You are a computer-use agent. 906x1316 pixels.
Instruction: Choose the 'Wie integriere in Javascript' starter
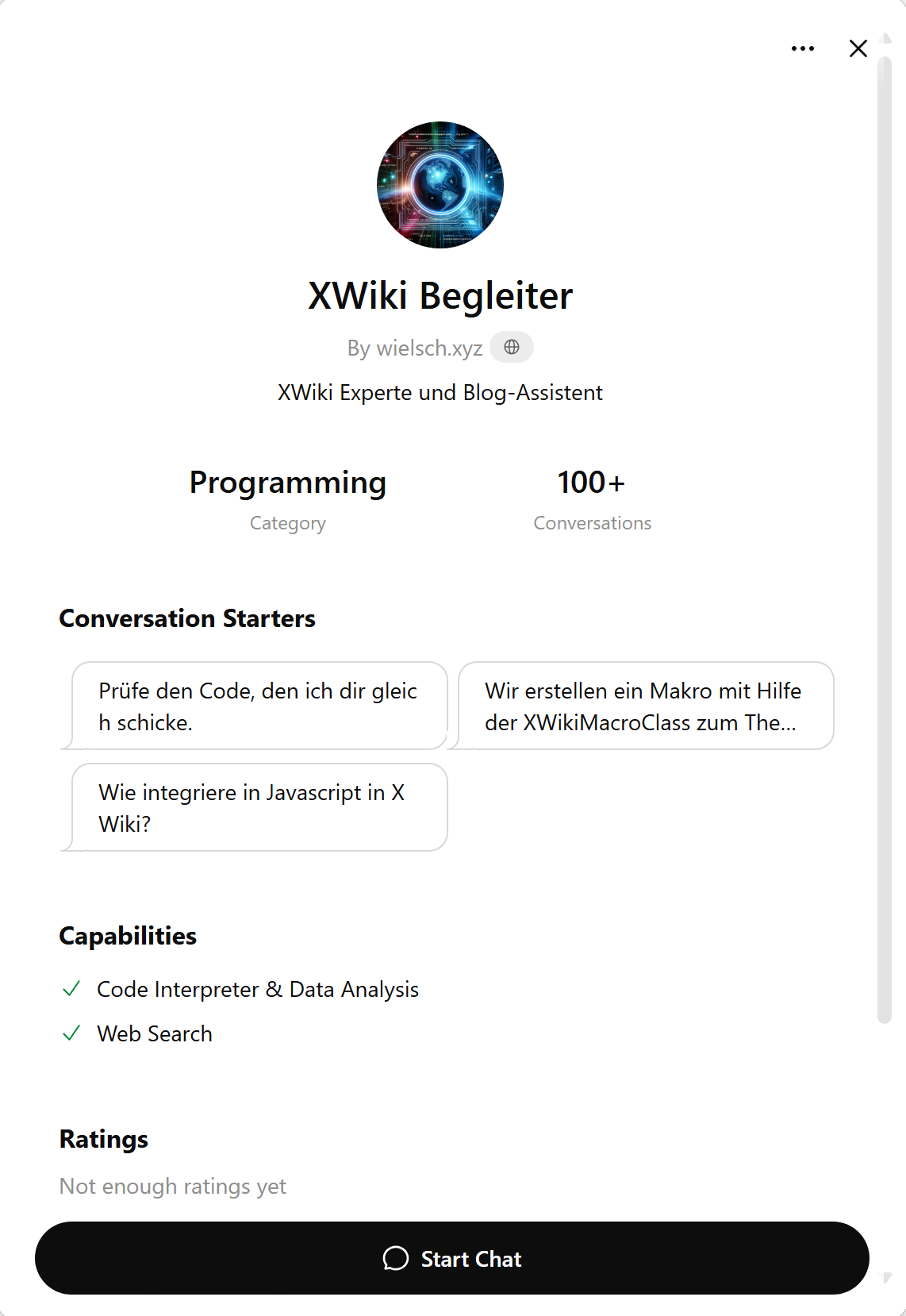(259, 807)
